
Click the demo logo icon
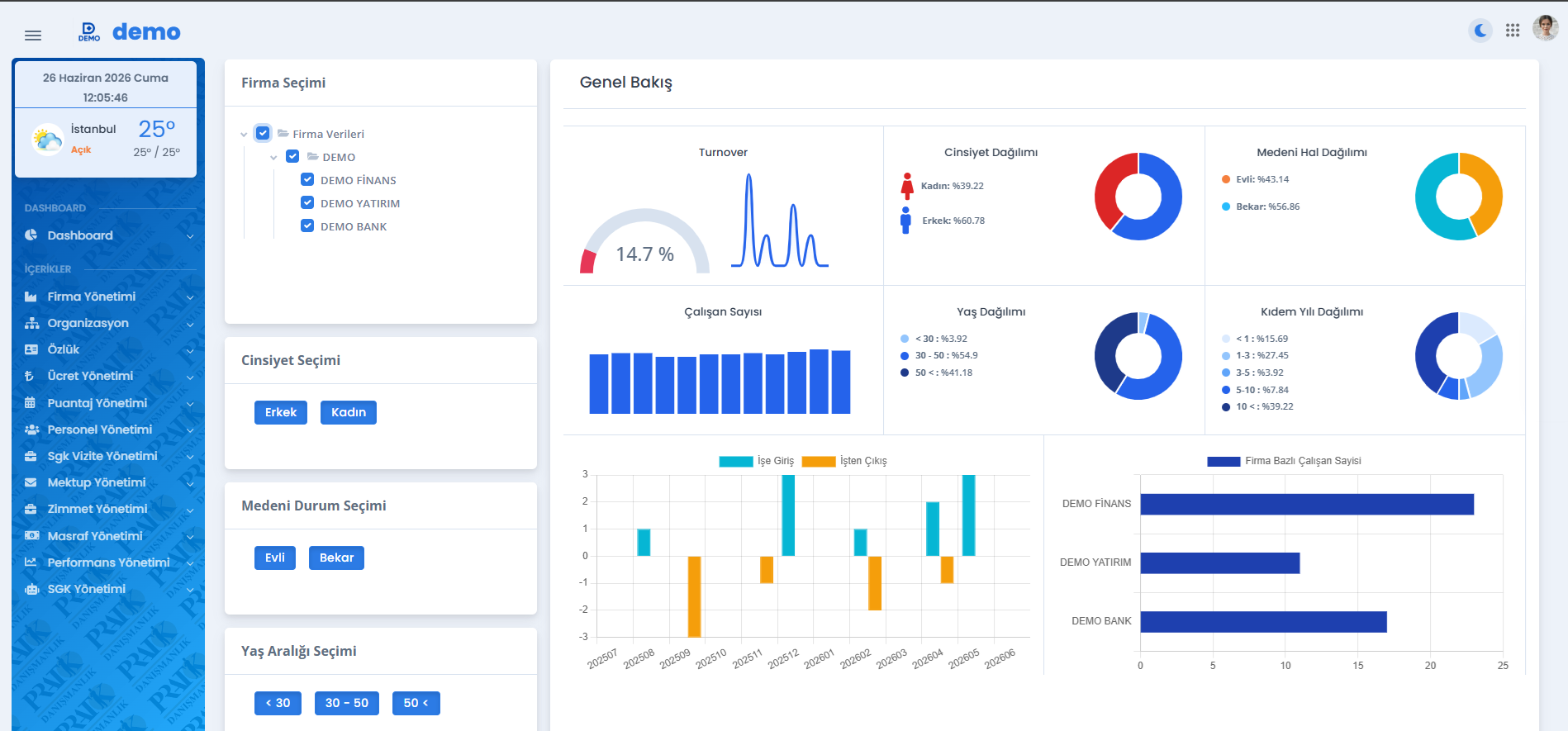click(89, 31)
